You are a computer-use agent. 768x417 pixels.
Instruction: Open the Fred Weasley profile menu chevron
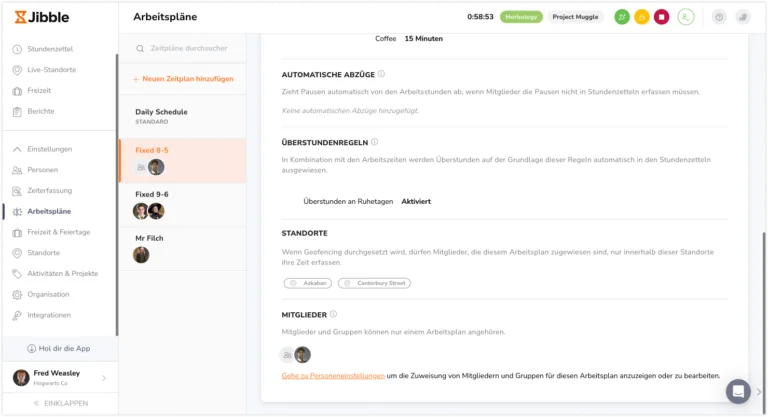[104, 378]
